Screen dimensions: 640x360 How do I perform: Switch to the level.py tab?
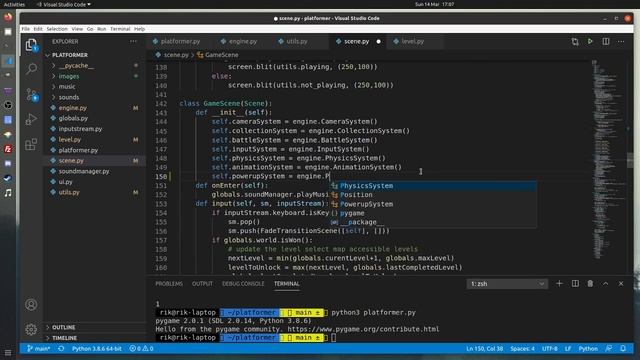(x=412, y=41)
